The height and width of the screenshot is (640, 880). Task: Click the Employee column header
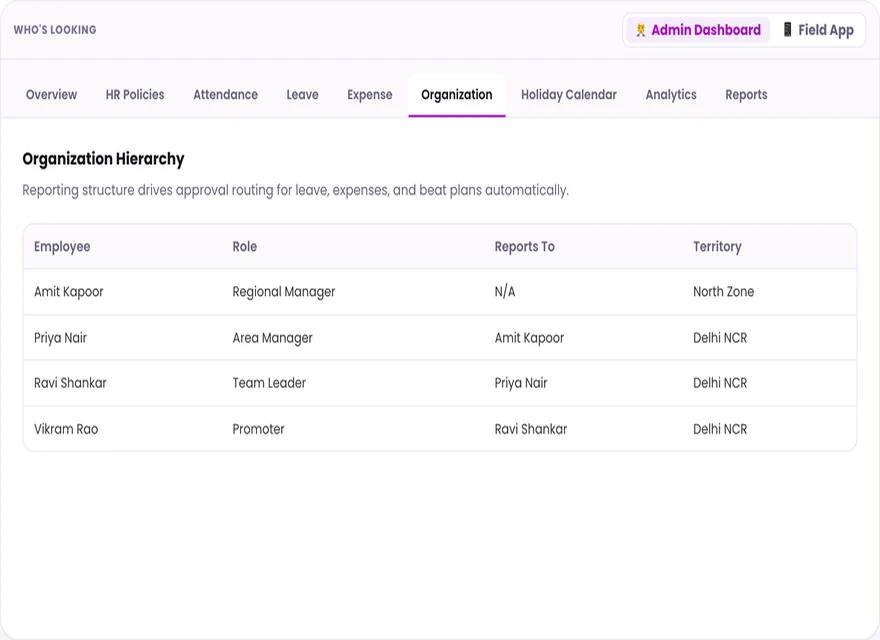tap(62, 246)
